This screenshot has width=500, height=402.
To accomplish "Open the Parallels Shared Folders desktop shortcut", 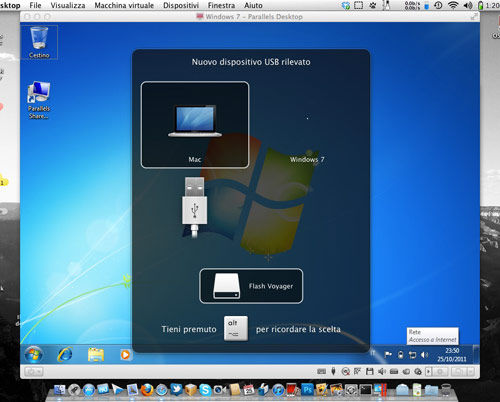I will (39, 100).
